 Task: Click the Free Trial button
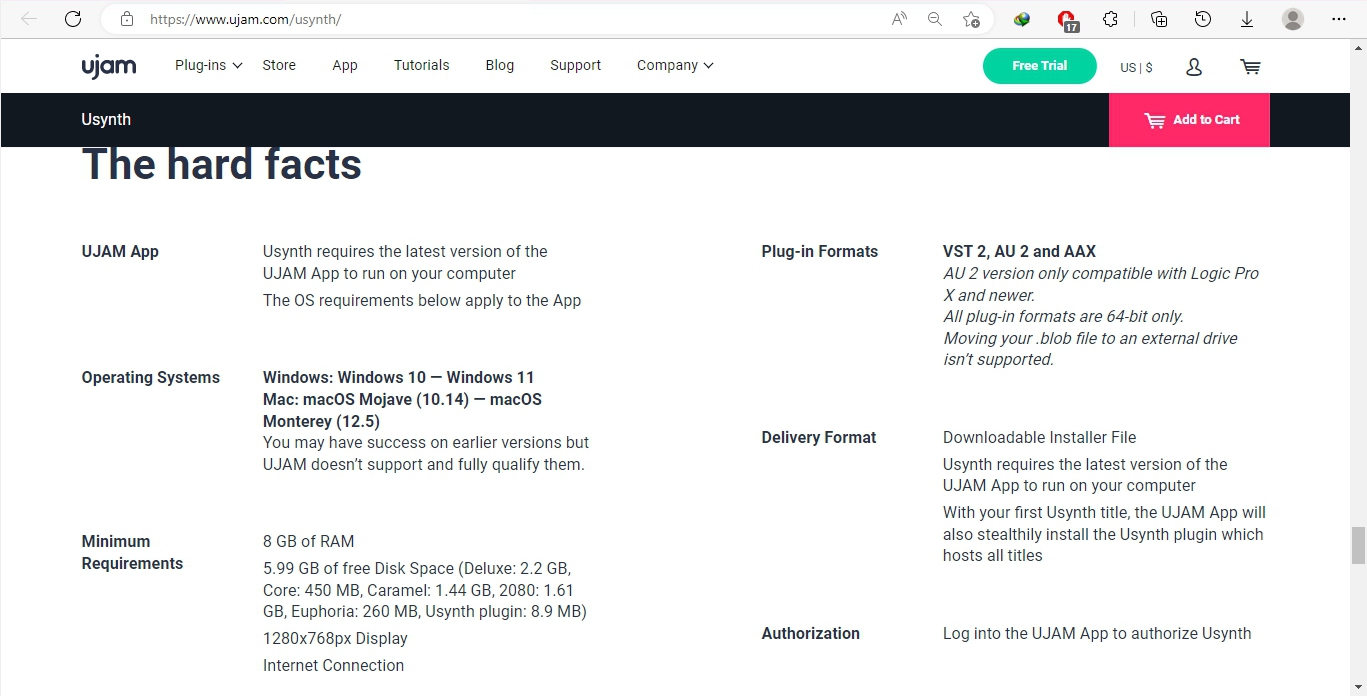coord(1039,66)
